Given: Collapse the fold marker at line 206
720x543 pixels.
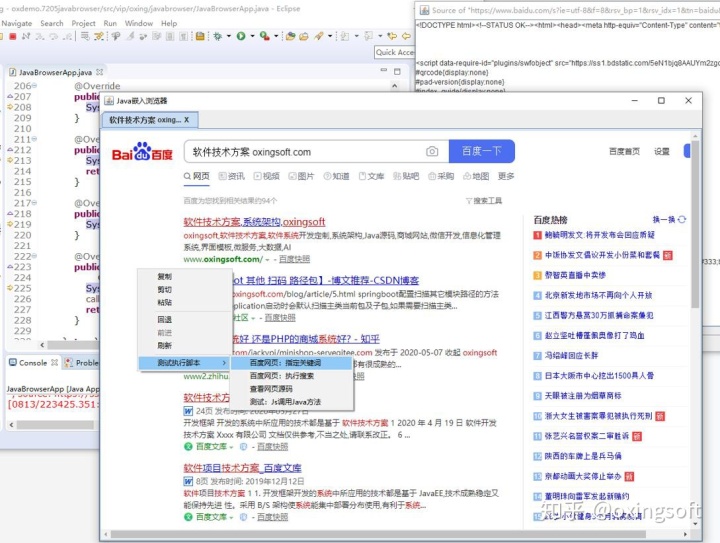Looking at the screenshot, I should 34,85.
